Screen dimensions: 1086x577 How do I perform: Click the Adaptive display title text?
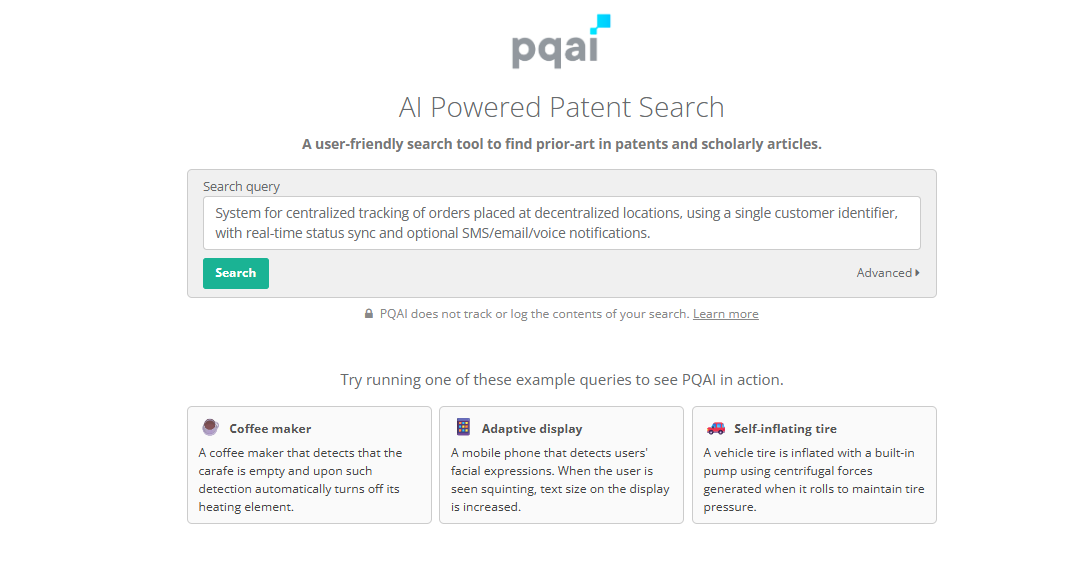[532, 429]
